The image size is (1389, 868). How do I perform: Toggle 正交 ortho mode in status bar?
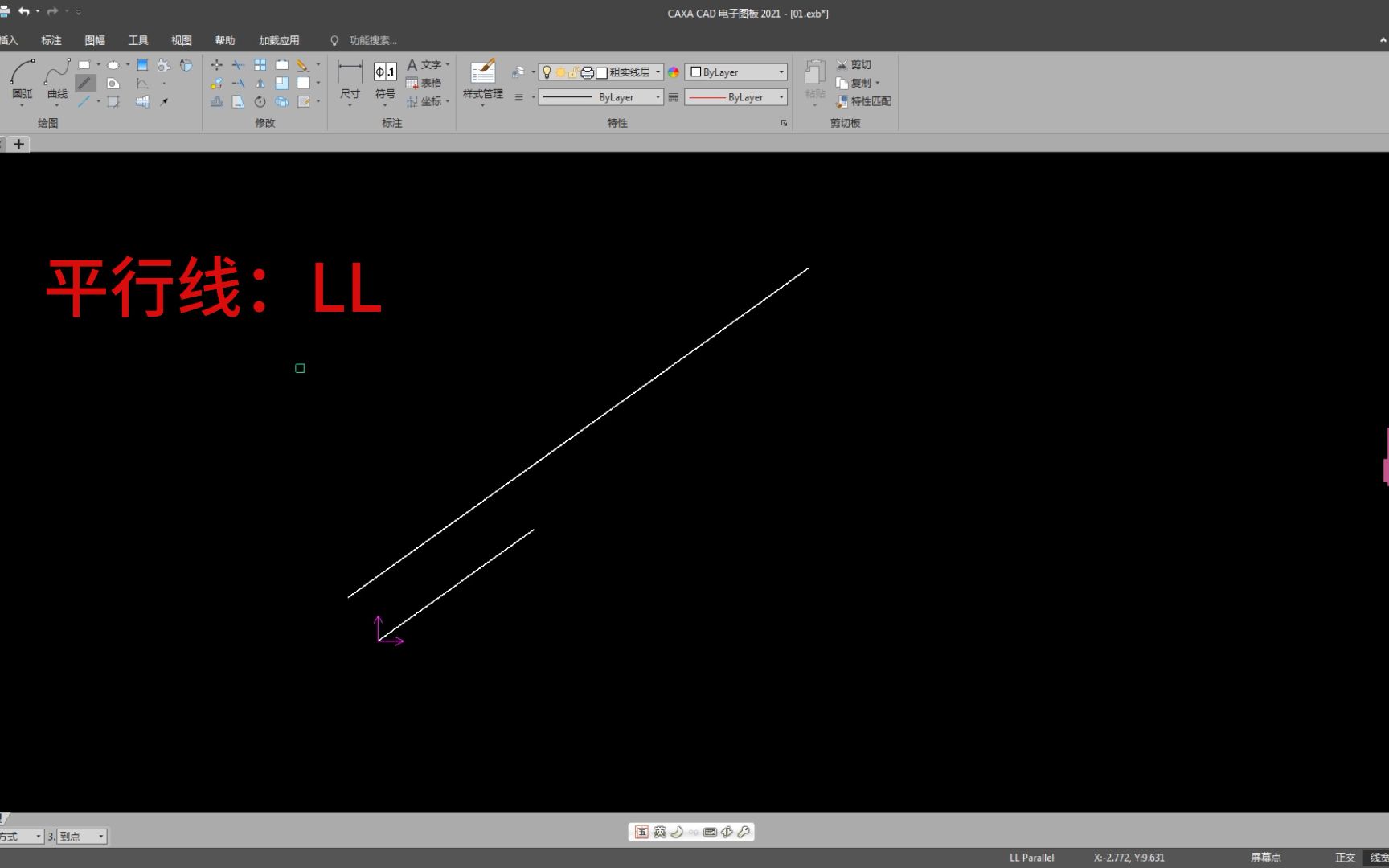1346,858
